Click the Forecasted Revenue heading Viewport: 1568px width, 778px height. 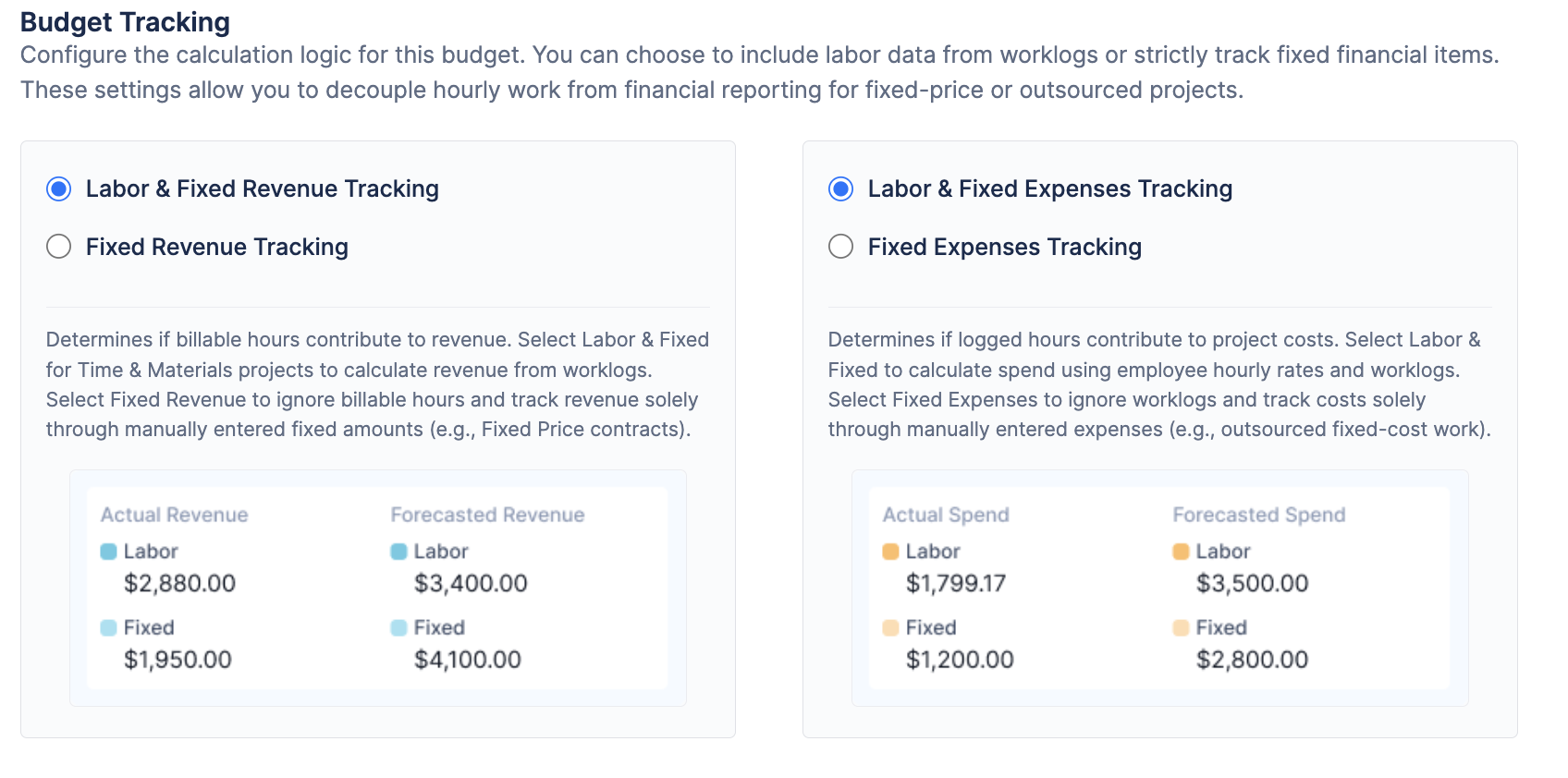[487, 515]
